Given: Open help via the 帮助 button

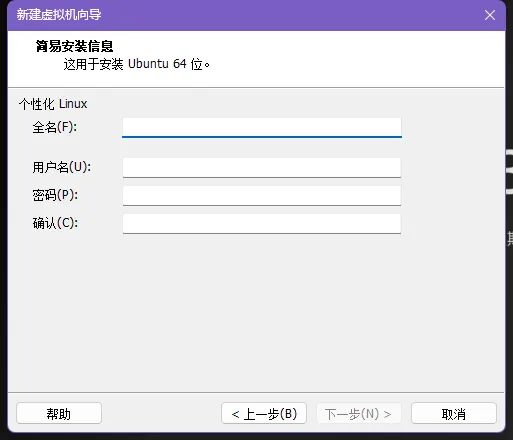Looking at the screenshot, I should point(59,413).
